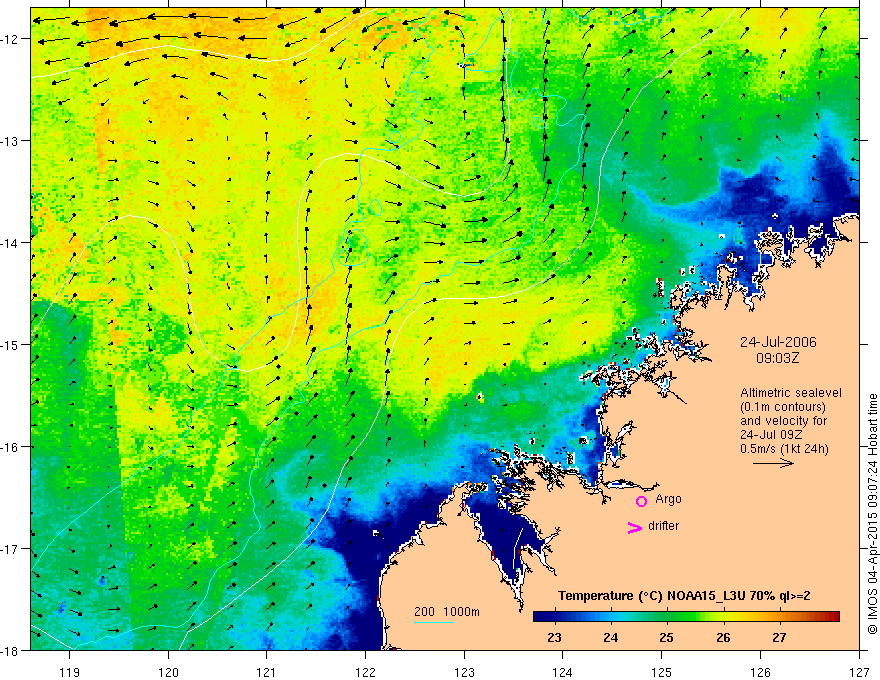The height and width of the screenshot is (680, 880).
Task: Click the longitude label 125
Action: click(662, 672)
